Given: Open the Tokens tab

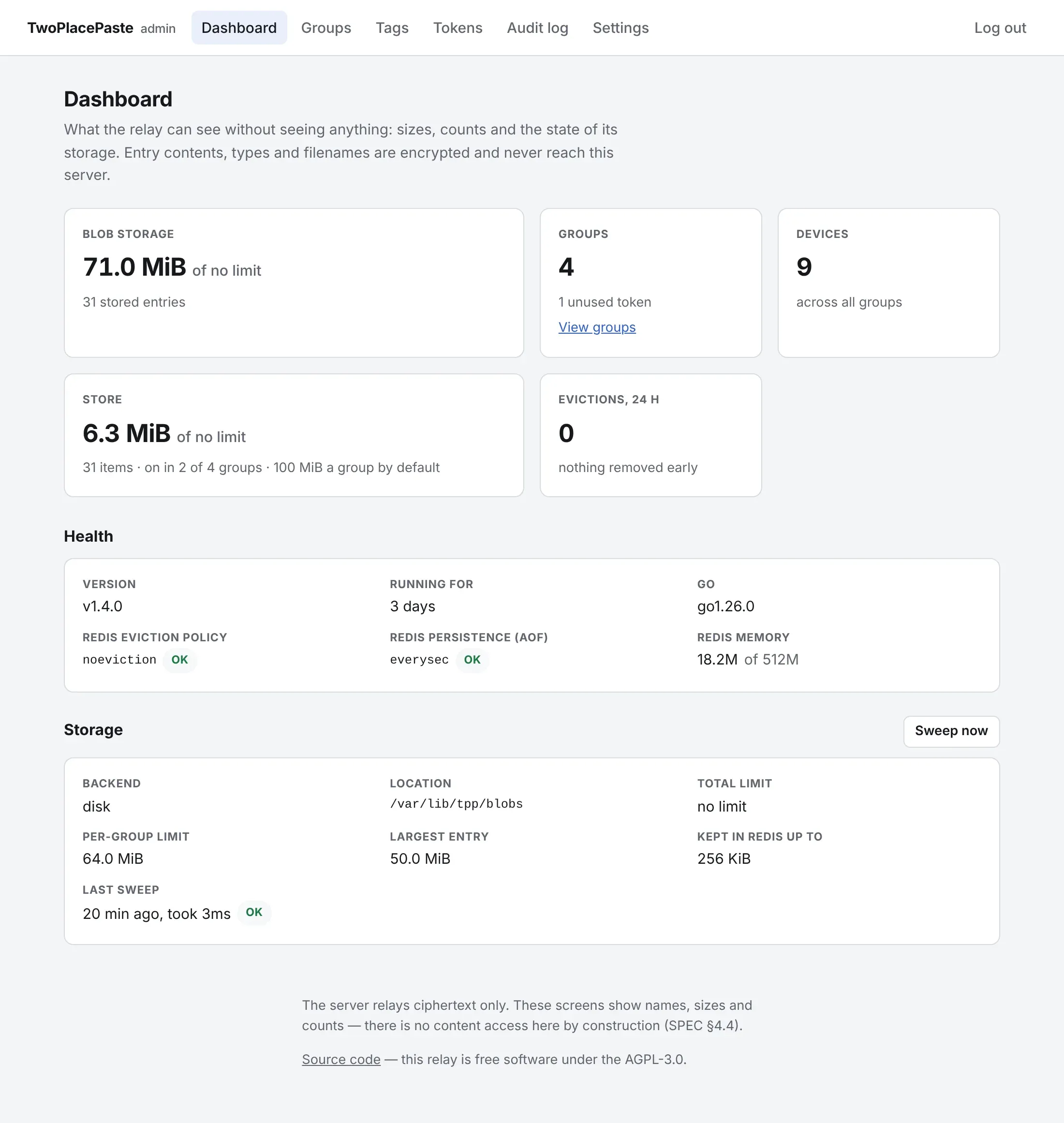Looking at the screenshot, I should [x=458, y=28].
